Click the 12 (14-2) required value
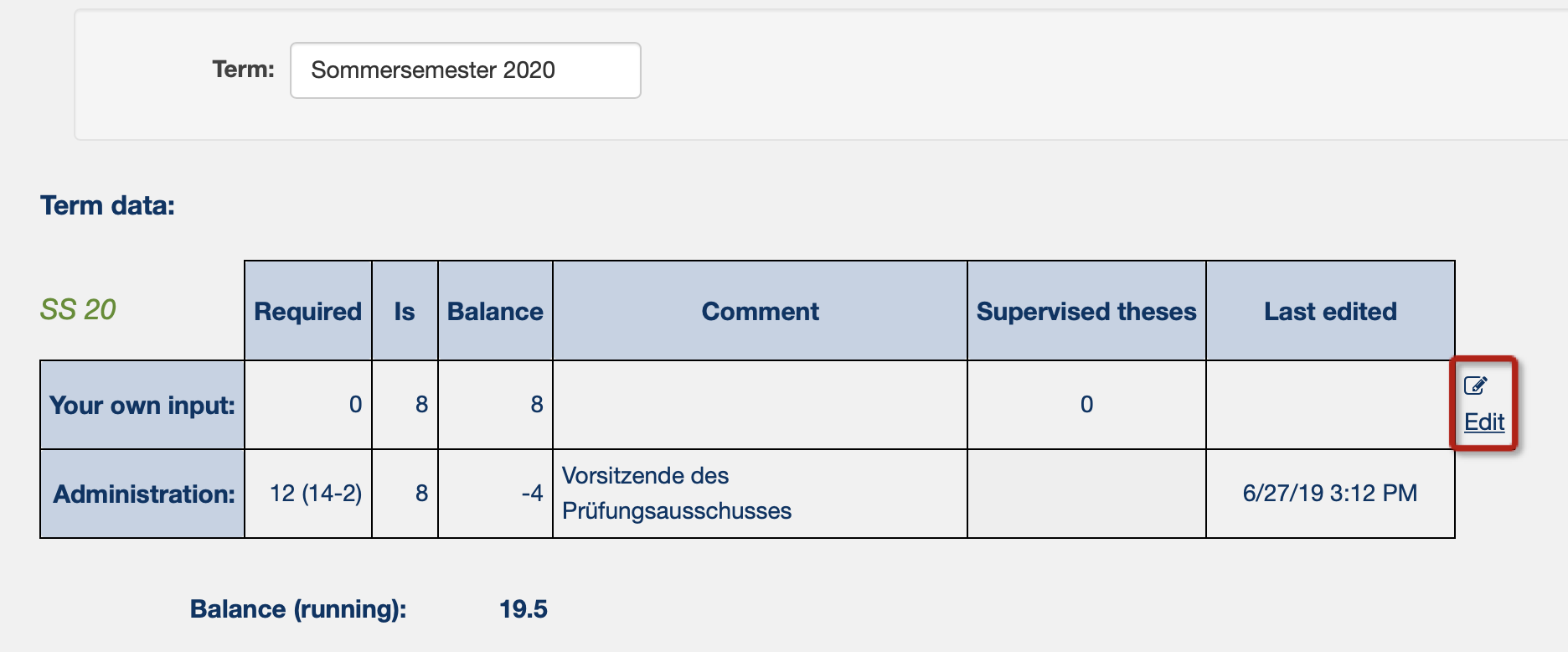Image resolution: width=1568 pixels, height=652 pixels. pos(316,493)
